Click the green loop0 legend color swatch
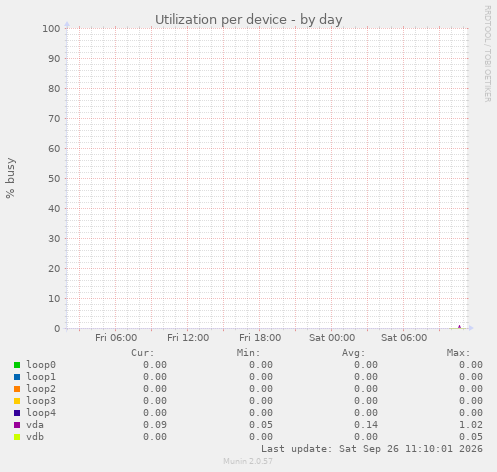The image size is (497, 472). pyautogui.click(x=17, y=365)
